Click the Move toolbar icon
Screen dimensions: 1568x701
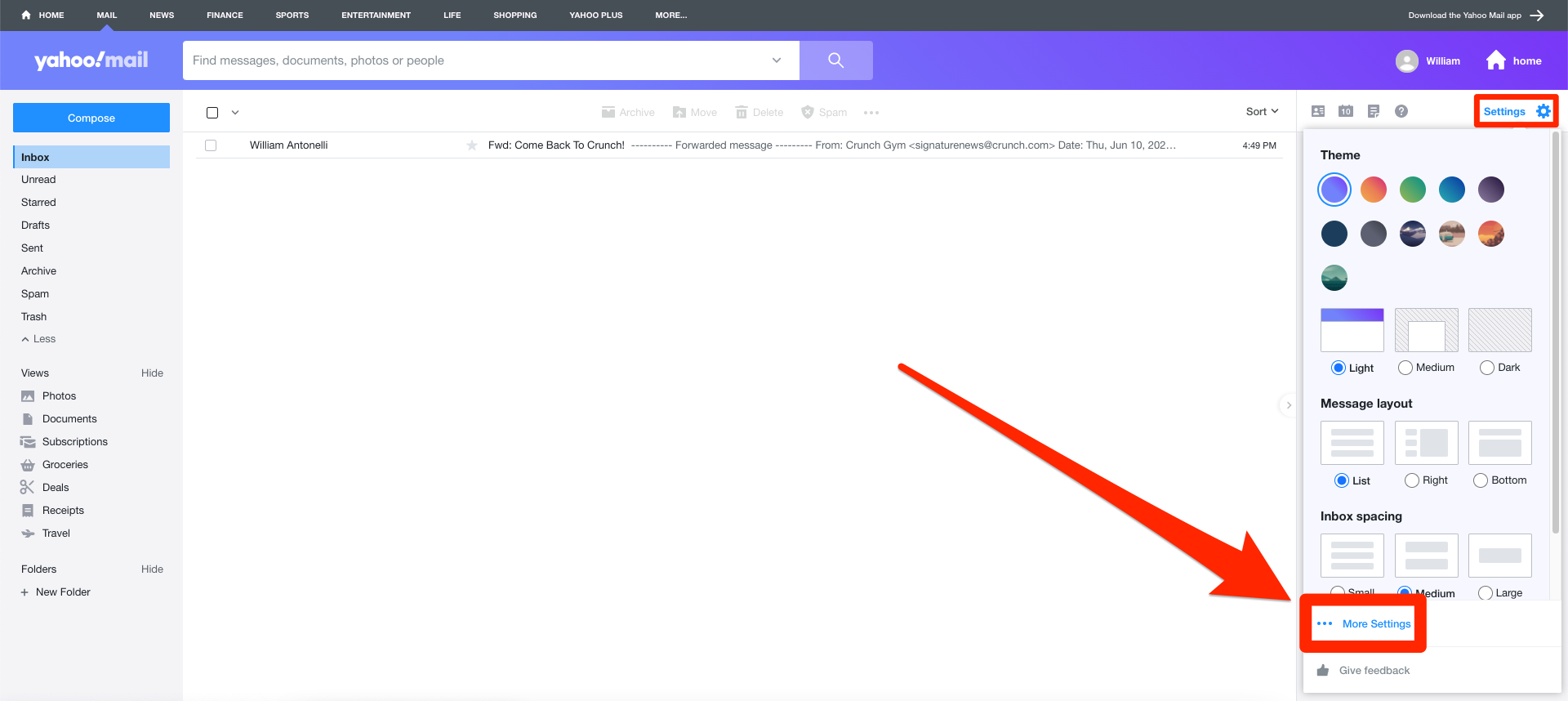[x=679, y=112]
